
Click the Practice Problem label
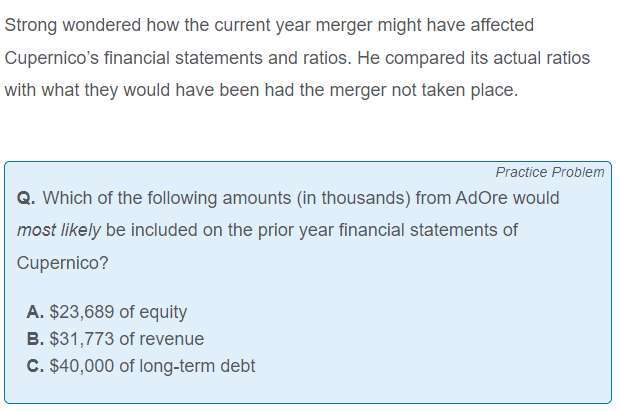pos(550,172)
